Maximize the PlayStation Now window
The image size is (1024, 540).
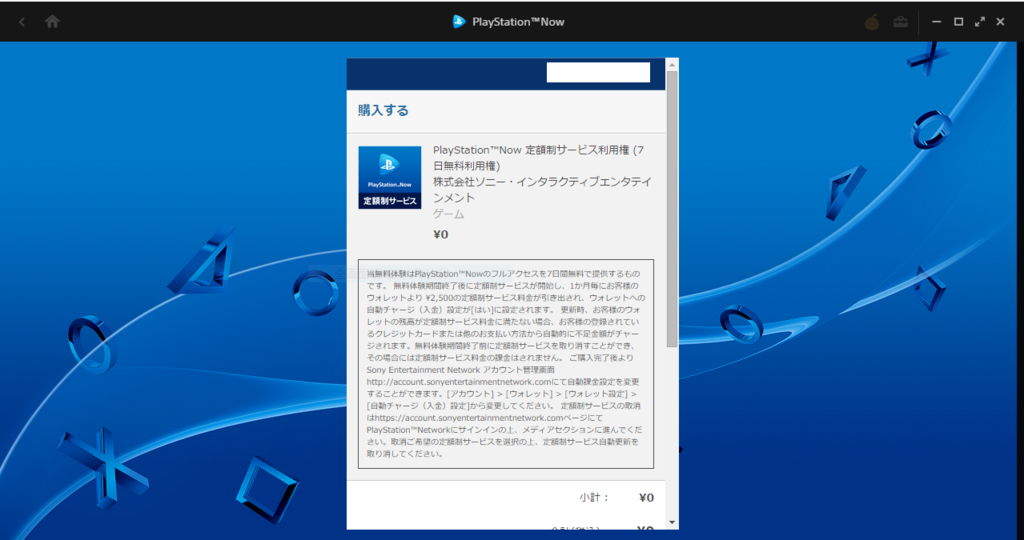[958, 22]
